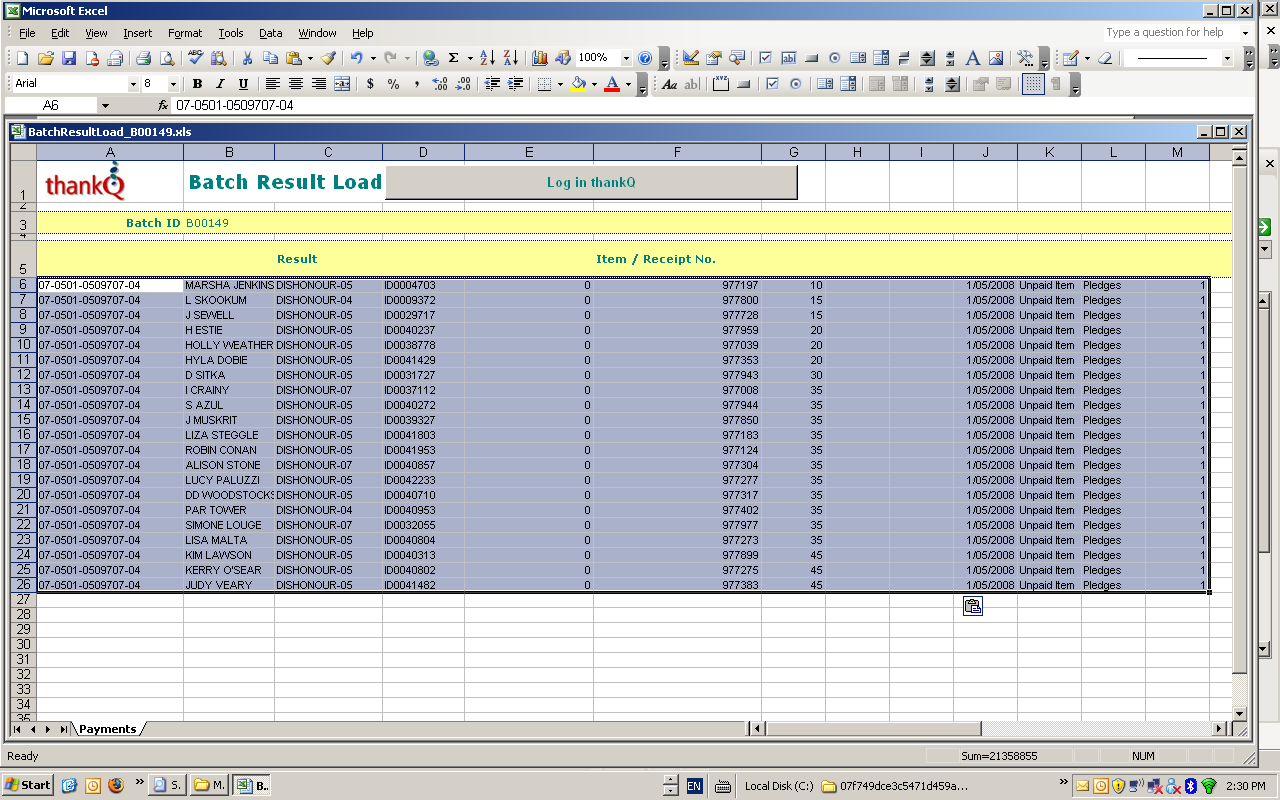This screenshot has width=1280, height=800.
Task: Select Option Button on the Forms toolbar
Action: [x=796, y=84]
